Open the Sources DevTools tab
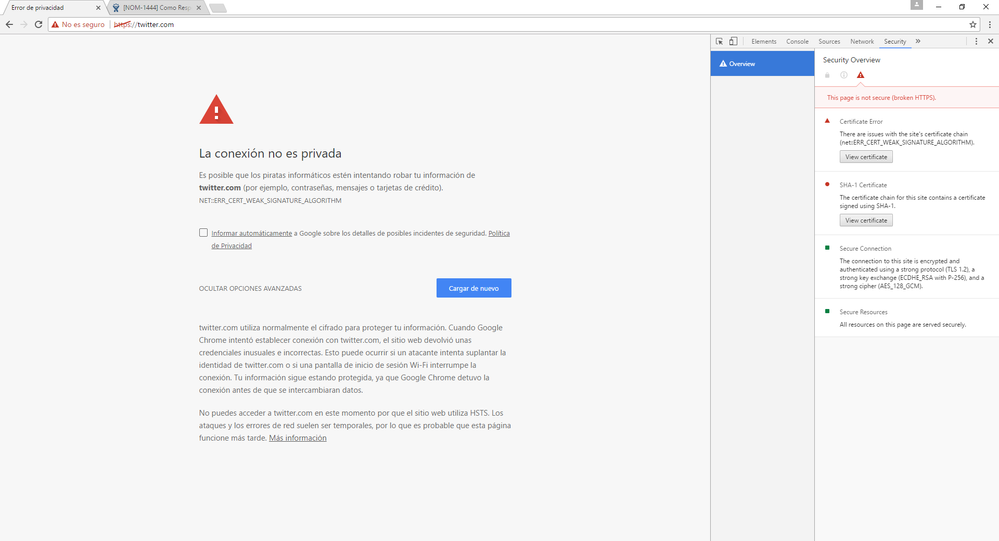Image resolution: width=999 pixels, height=541 pixels. pyautogui.click(x=829, y=41)
